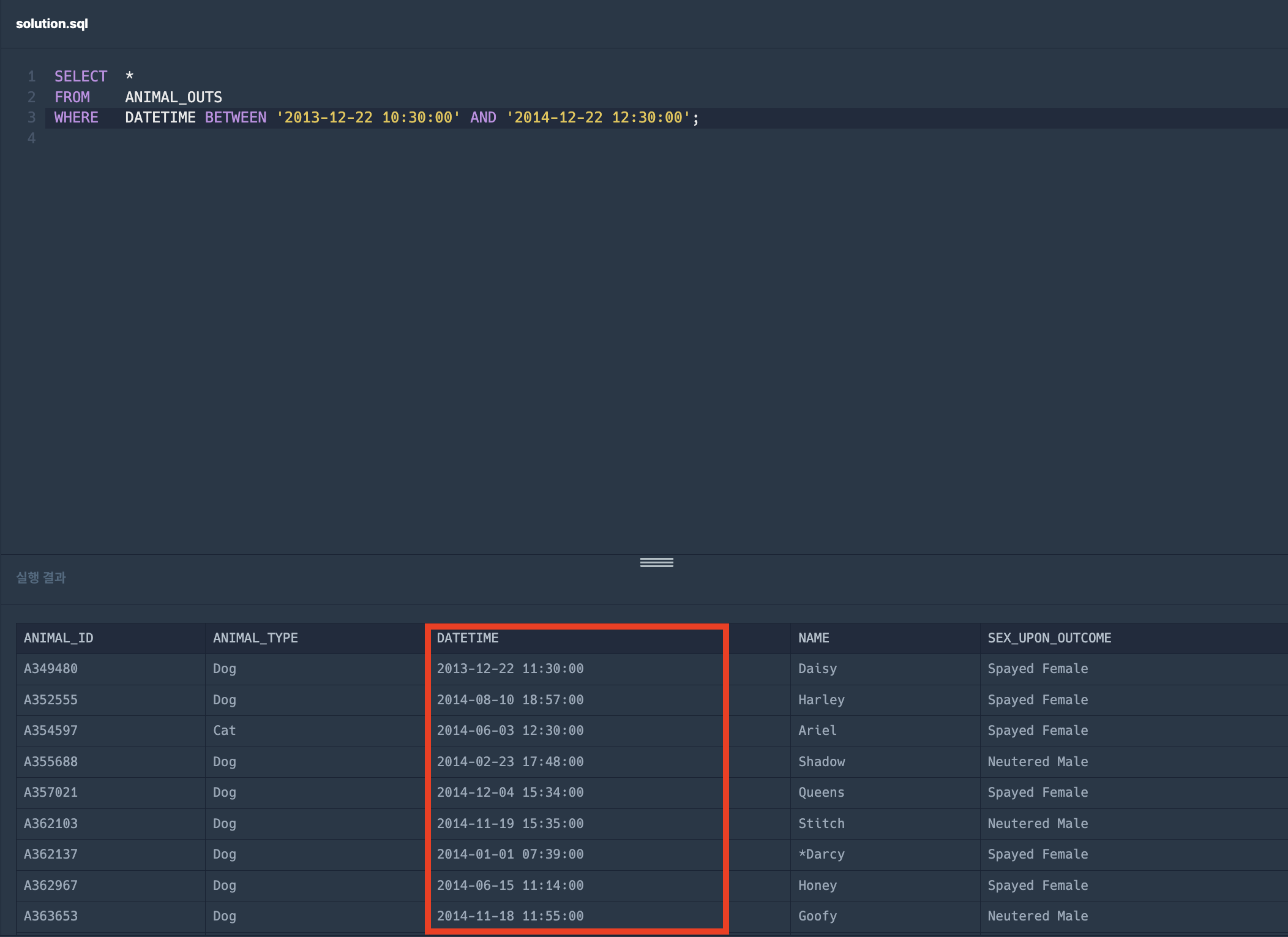Click the solution.sql file tab

[x=52, y=24]
